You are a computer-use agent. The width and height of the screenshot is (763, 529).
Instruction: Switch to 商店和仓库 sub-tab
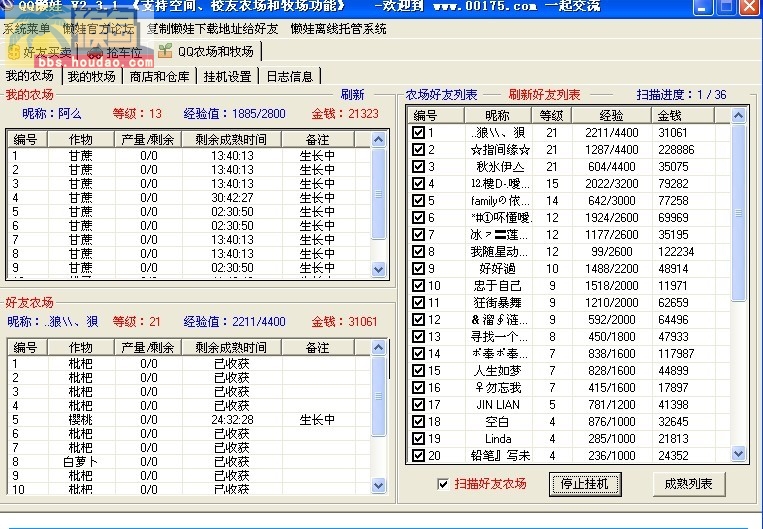[160, 76]
